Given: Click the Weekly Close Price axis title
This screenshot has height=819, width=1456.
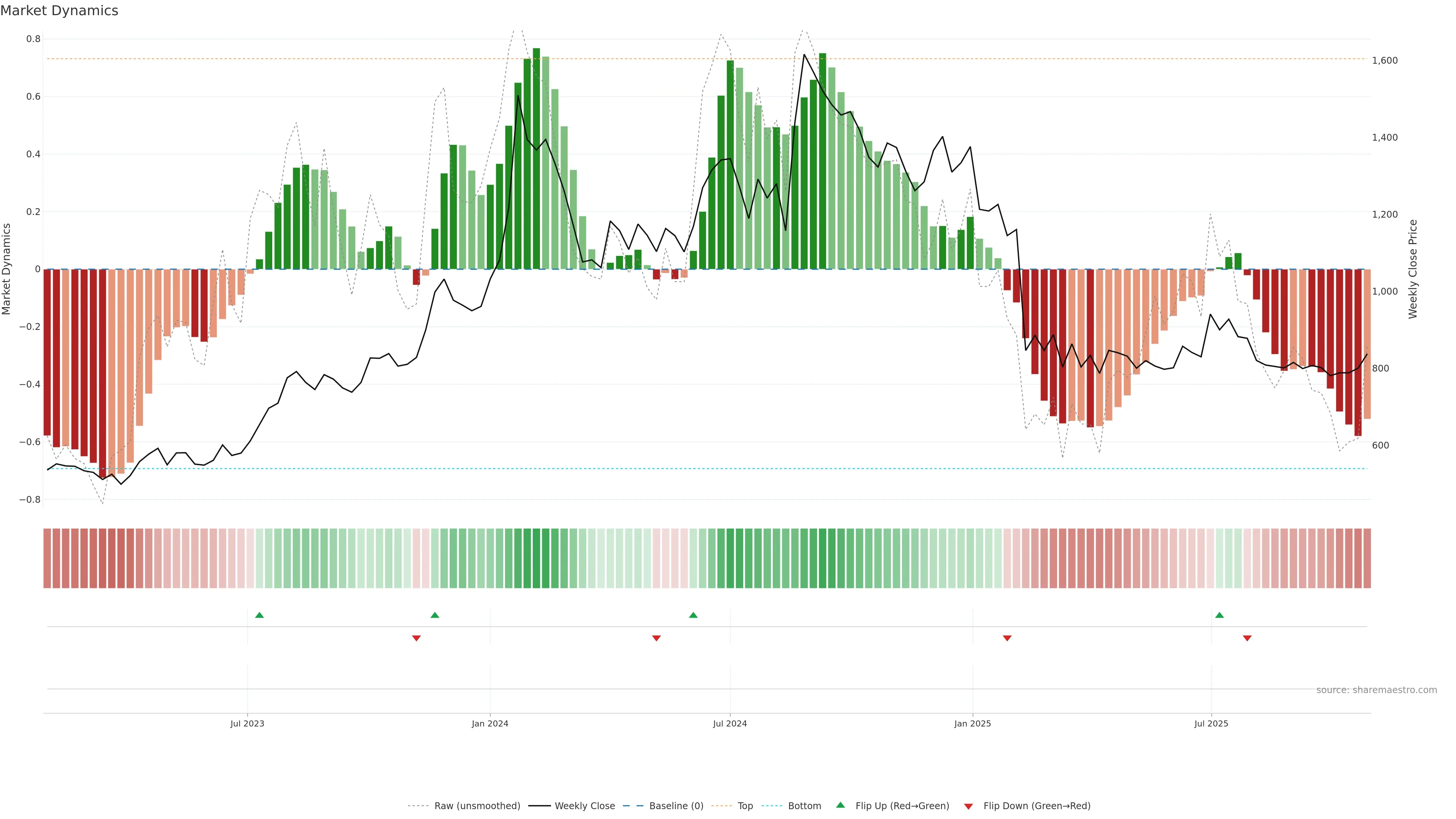Looking at the screenshot, I should pos(1412,269).
